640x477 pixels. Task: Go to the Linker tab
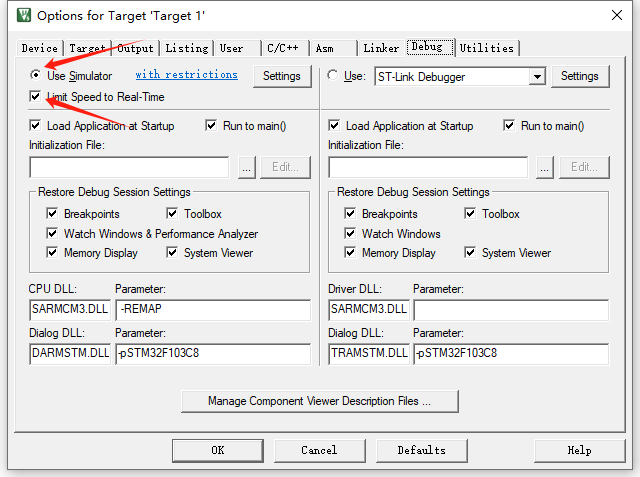[381, 48]
